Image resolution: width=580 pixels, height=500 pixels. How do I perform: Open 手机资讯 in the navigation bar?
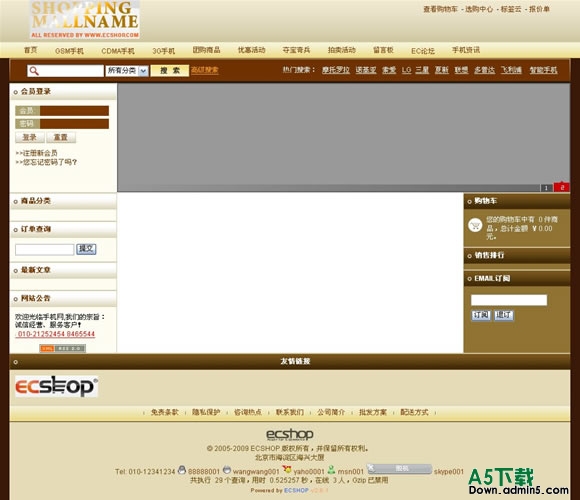pos(466,50)
